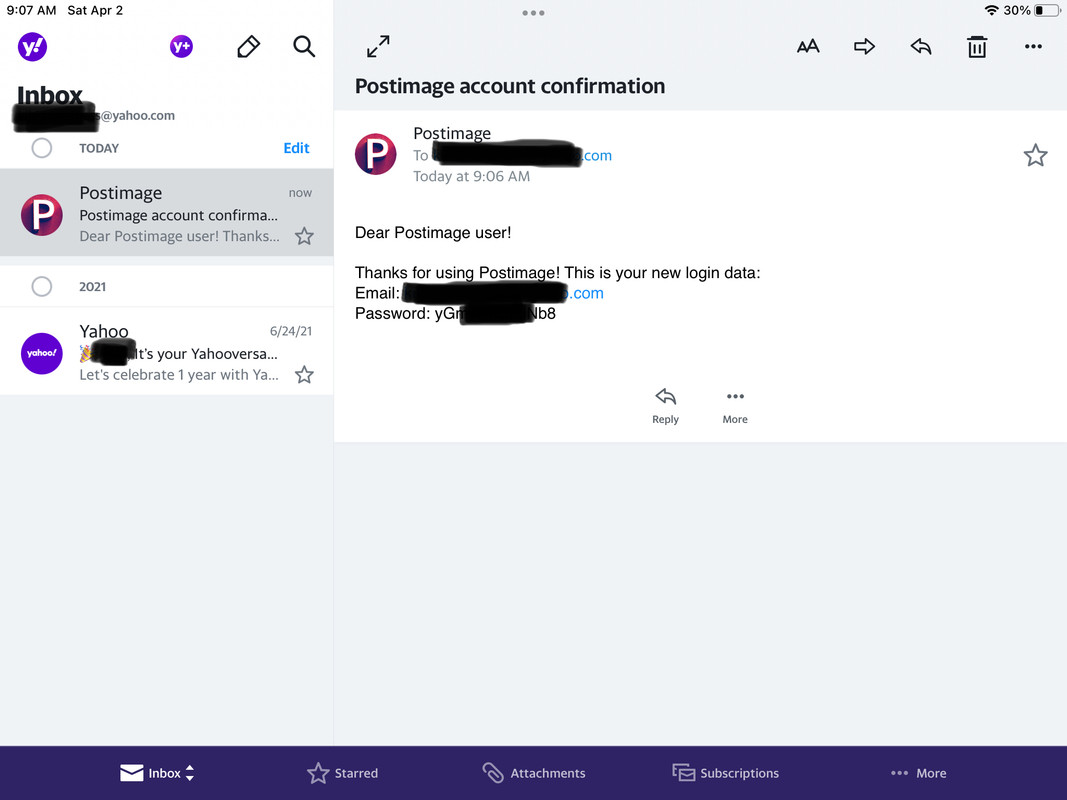Reply using the top toolbar arrow
1067x800 pixels.
(x=921, y=46)
